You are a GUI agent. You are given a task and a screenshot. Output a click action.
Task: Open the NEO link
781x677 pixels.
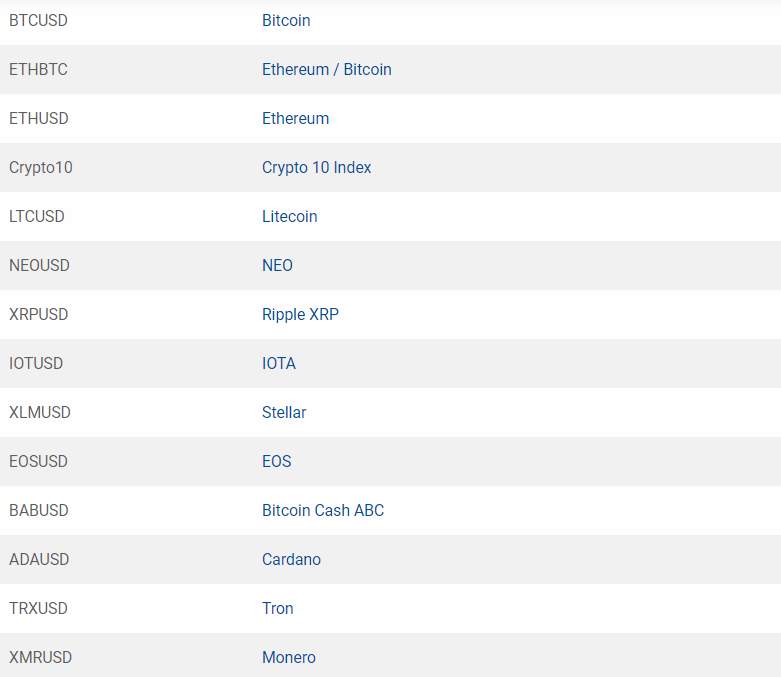pyautogui.click(x=277, y=265)
